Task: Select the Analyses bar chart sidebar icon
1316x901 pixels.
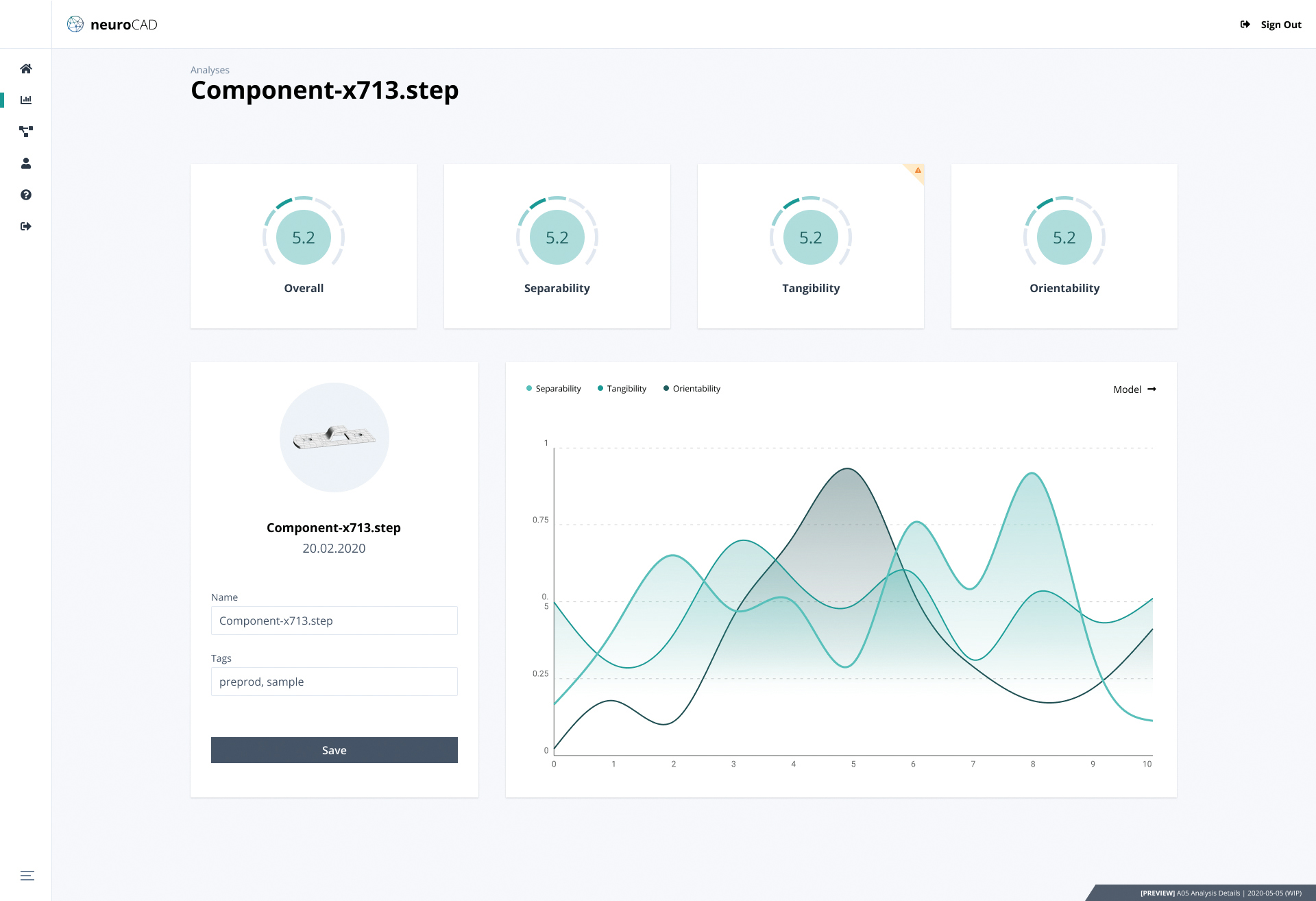Action: pos(26,100)
